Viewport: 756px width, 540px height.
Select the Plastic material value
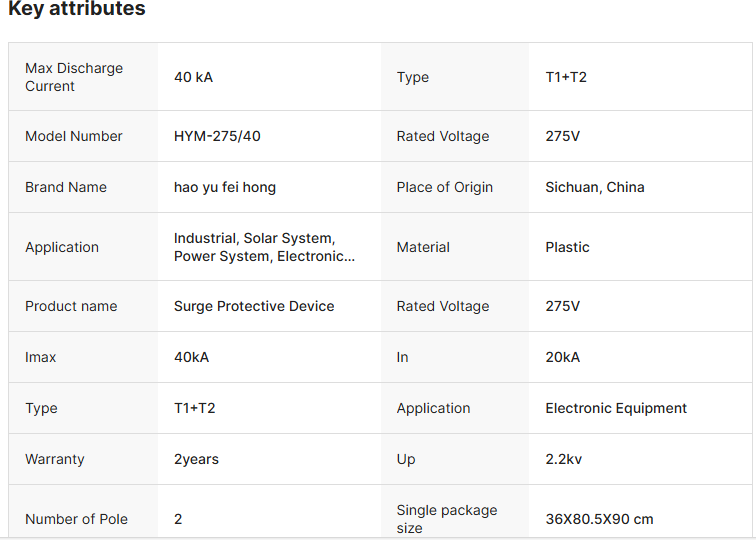click(567, 247)
